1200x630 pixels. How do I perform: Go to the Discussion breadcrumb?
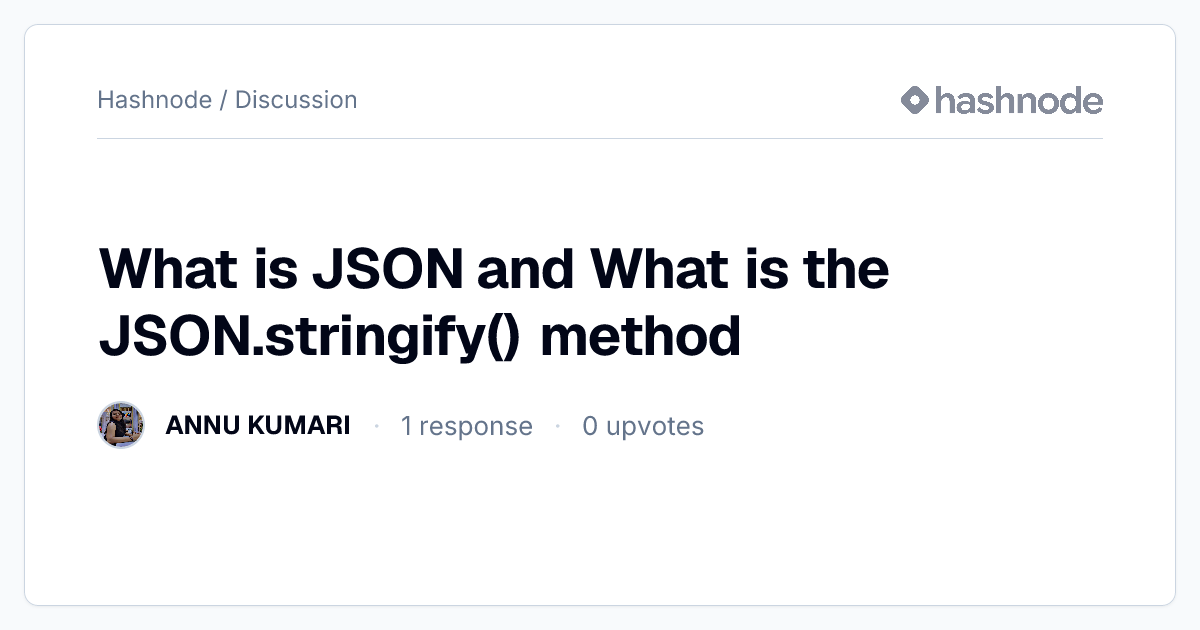[x=296, y=100]
